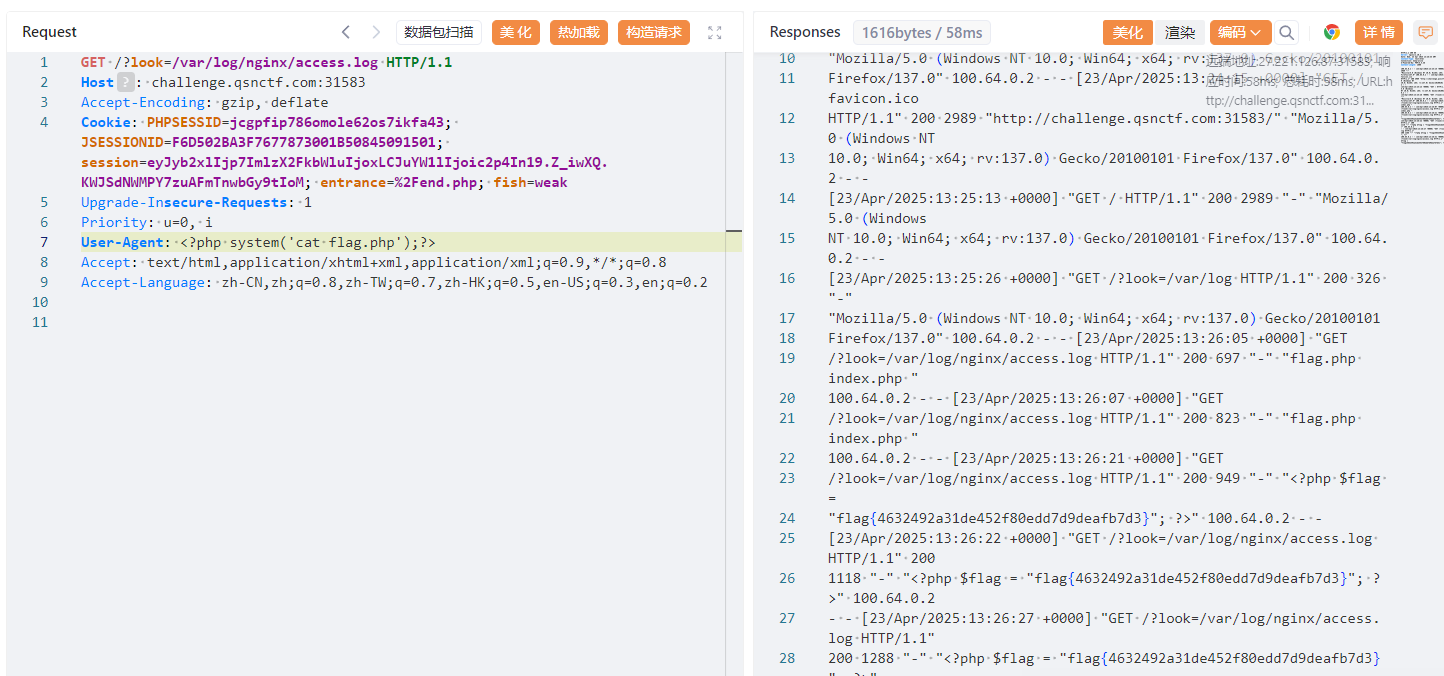
Task: Click the Request panel title
Action: click(x=49, y=32)
